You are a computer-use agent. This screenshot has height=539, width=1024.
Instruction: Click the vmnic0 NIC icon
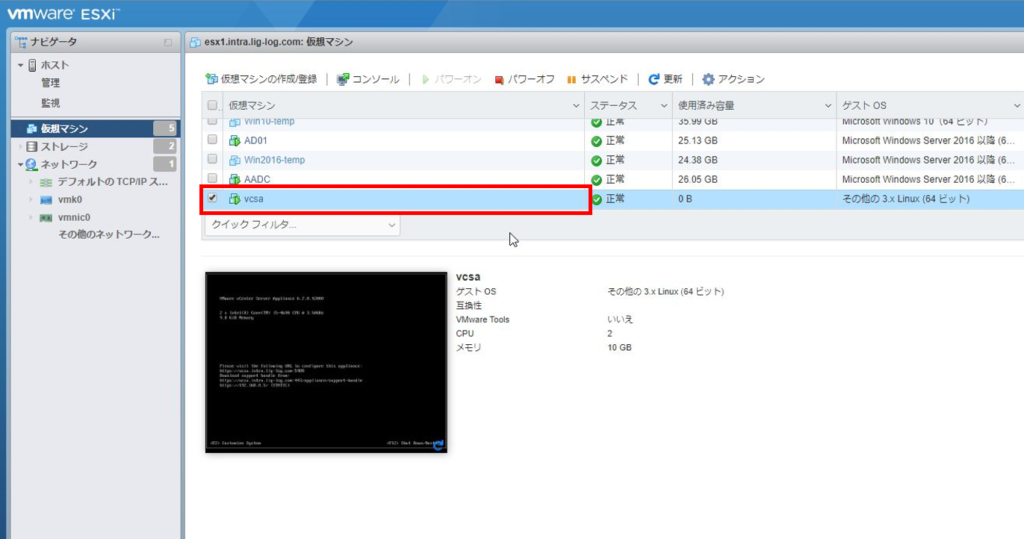tap(46, 218)
